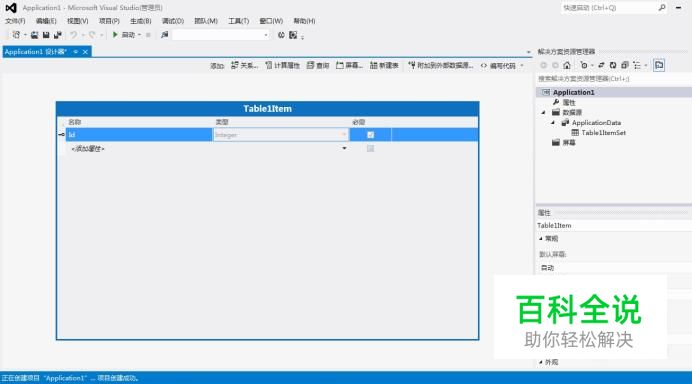Select the 屏幕 folder node
Screen dimensions: 692x384
point(569,143)
